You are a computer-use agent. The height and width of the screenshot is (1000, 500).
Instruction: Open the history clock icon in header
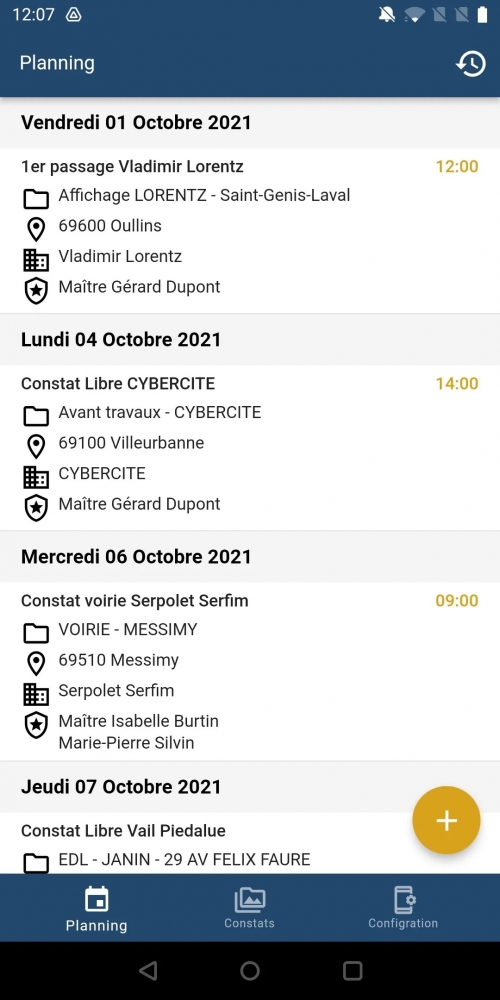click(x=471, y=64)
